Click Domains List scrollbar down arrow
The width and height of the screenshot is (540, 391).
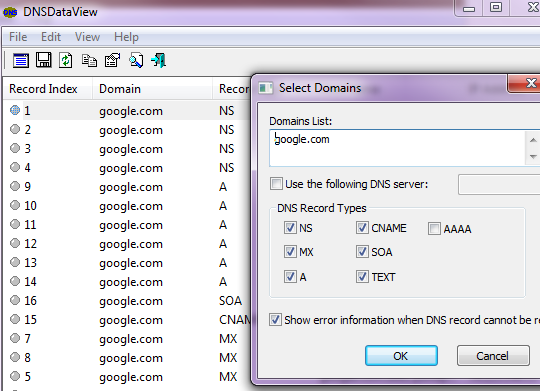coord(533,156)
